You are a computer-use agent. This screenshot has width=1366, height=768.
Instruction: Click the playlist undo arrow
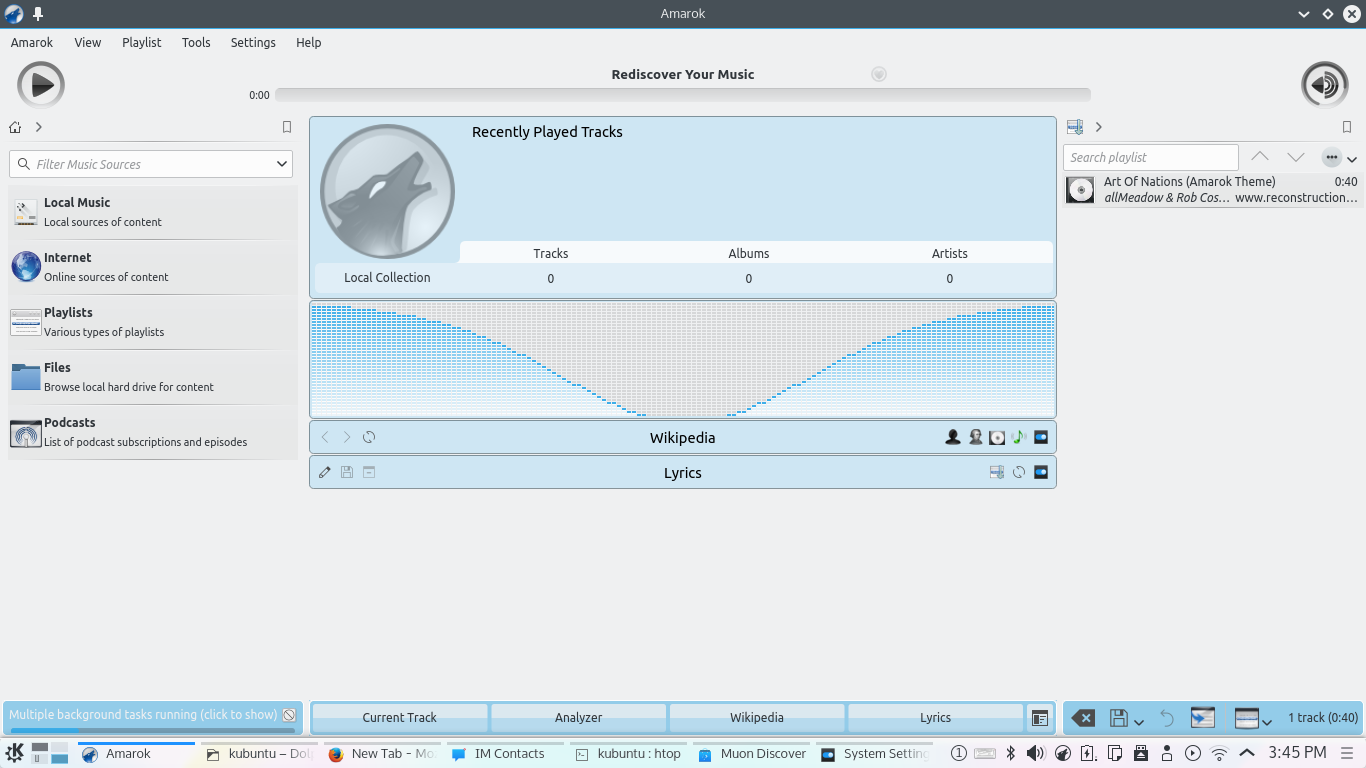[1167, 718]
